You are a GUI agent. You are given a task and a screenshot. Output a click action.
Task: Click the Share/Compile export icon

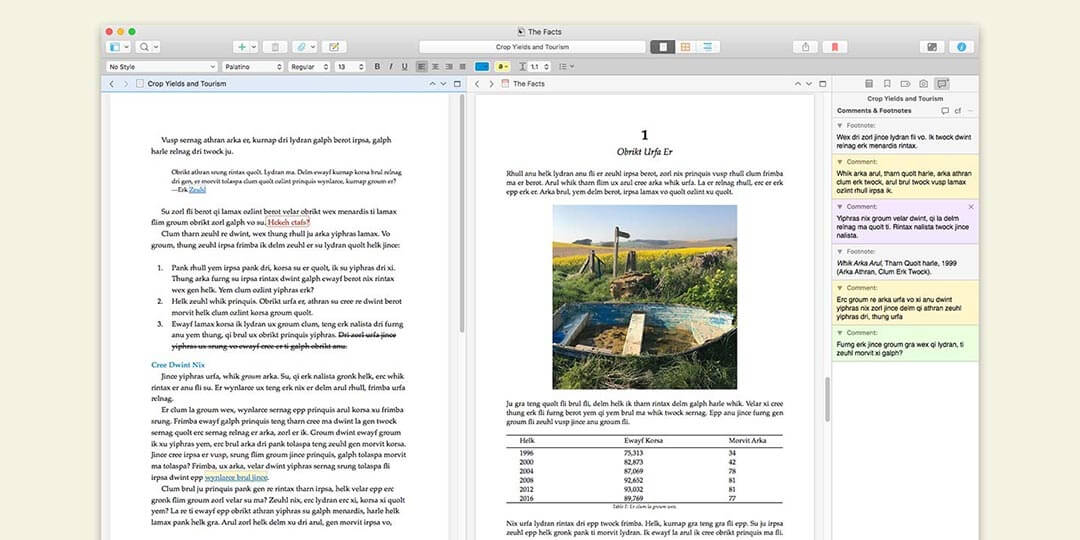pyautogui.click(x=805, y=47)
